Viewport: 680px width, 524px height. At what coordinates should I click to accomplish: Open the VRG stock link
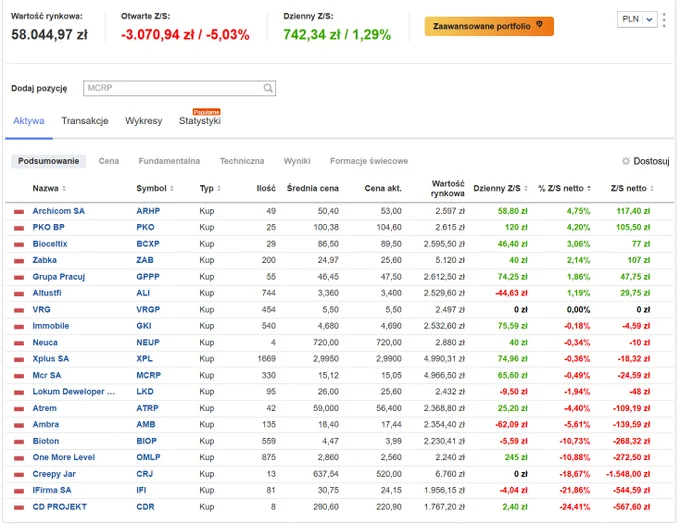[x=41, y=310]
